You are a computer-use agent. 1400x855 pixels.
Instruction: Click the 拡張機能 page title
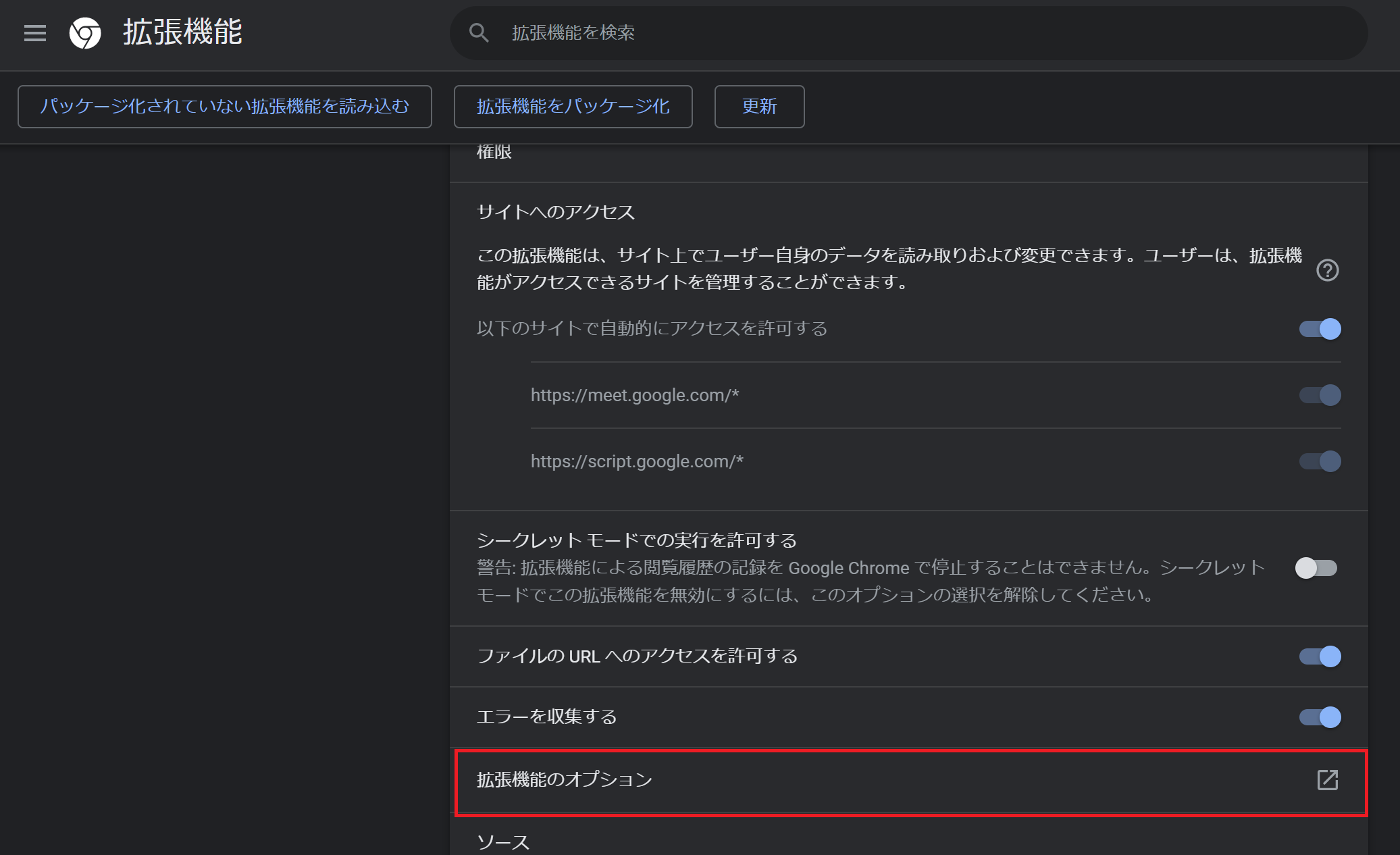182,32
